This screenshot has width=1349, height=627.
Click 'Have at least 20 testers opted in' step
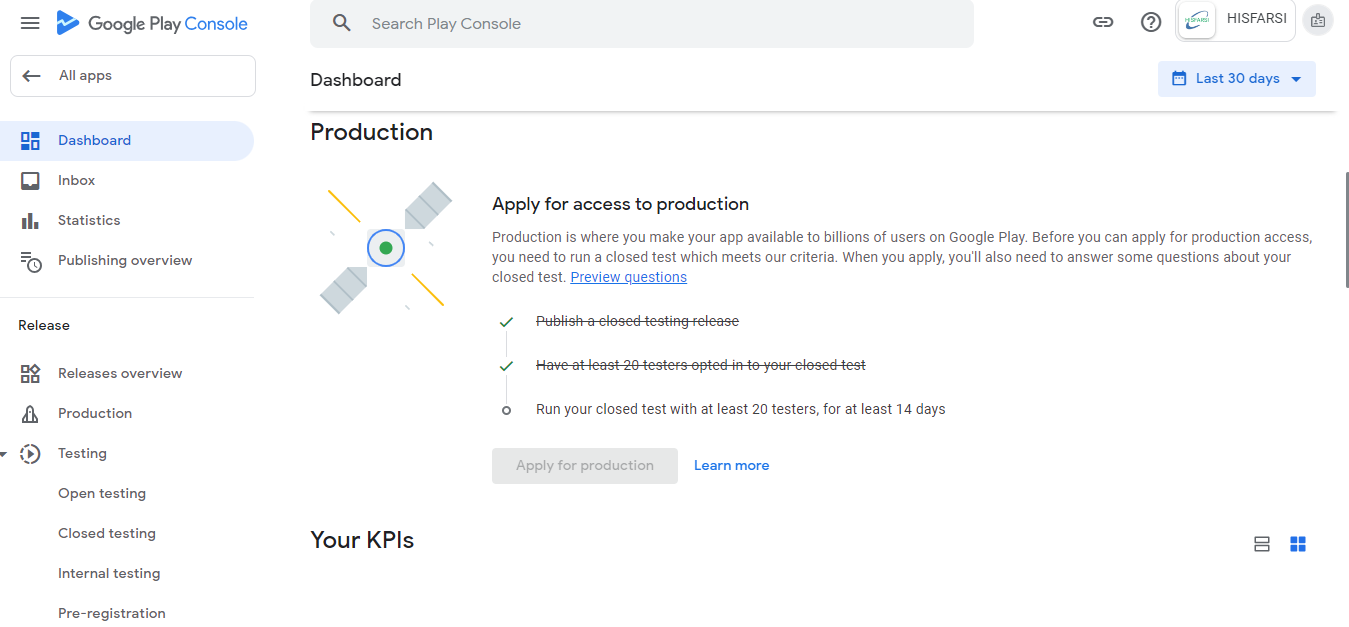click(x=701, y=366)
